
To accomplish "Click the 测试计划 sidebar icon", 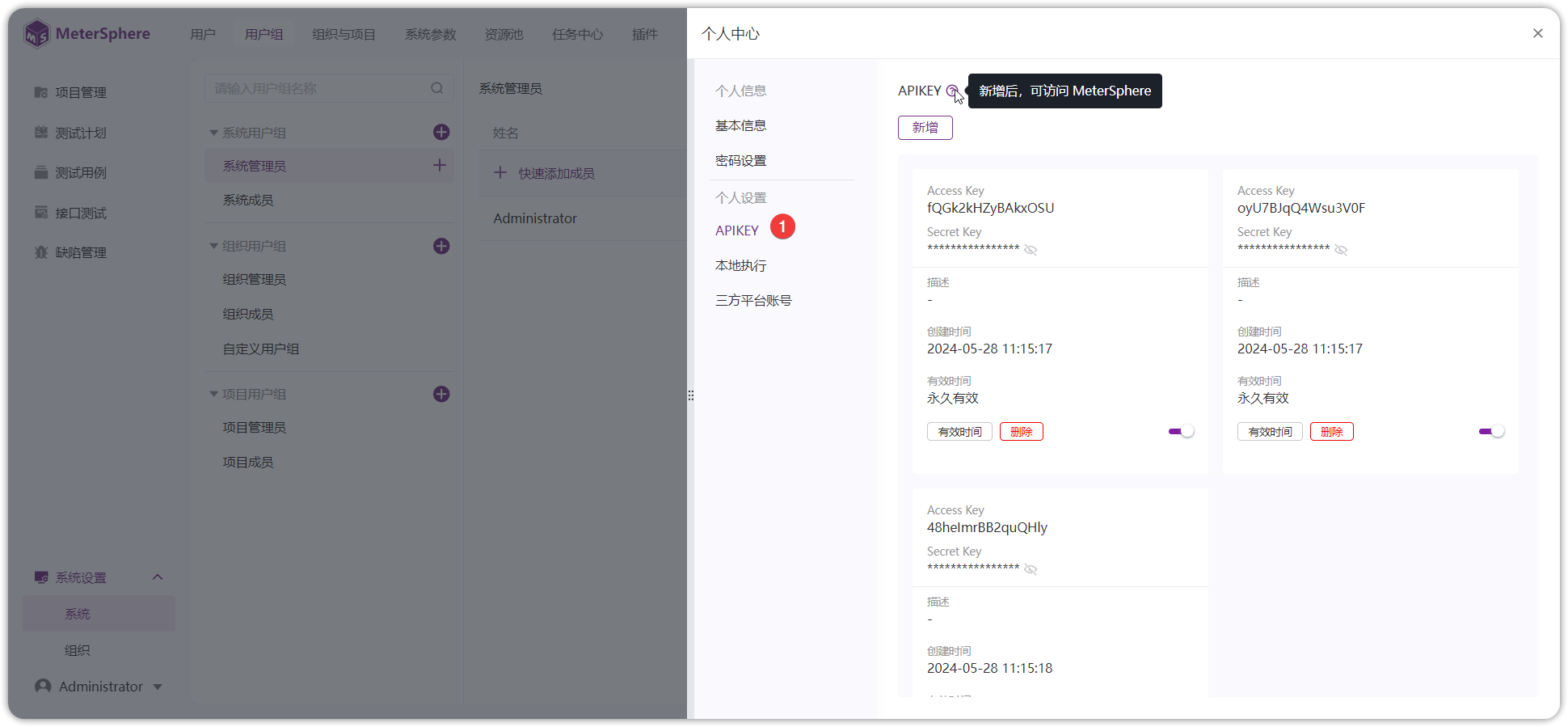I will pos(41,132).
